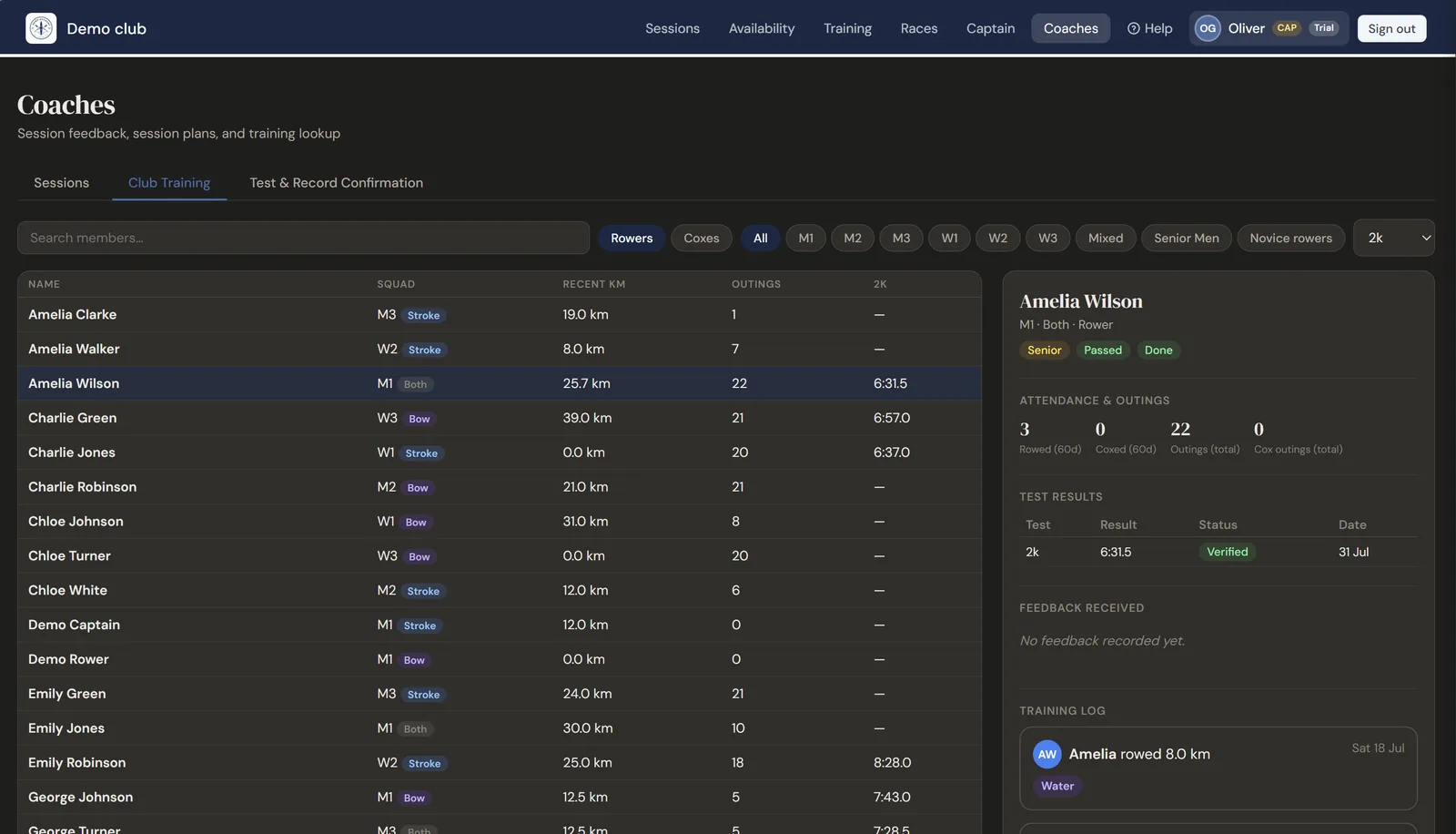
Task: Toggle the Coxes filter
Action: click(702, 239)
